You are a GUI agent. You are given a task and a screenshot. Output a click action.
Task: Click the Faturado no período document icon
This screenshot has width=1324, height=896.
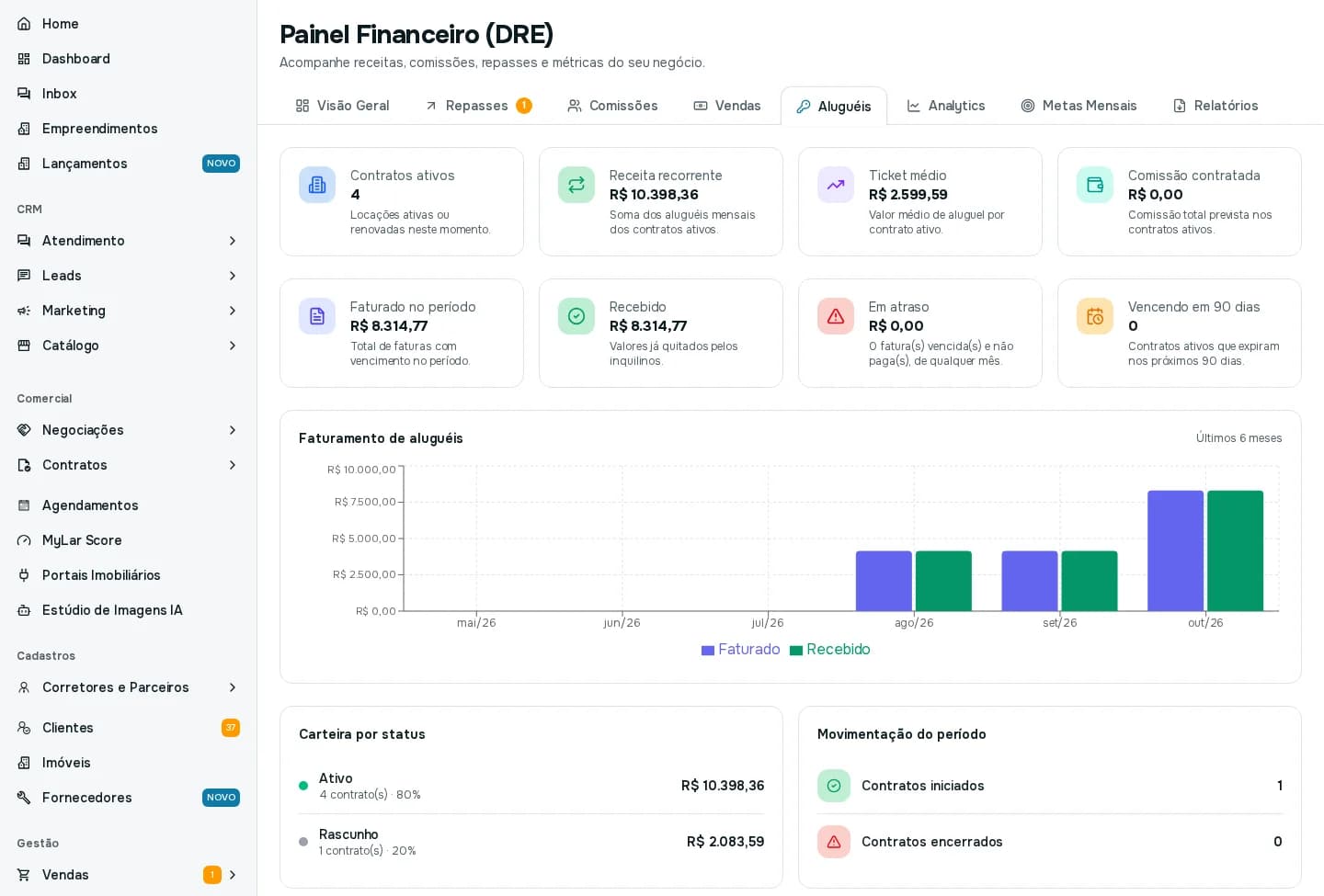click(317, 316)
